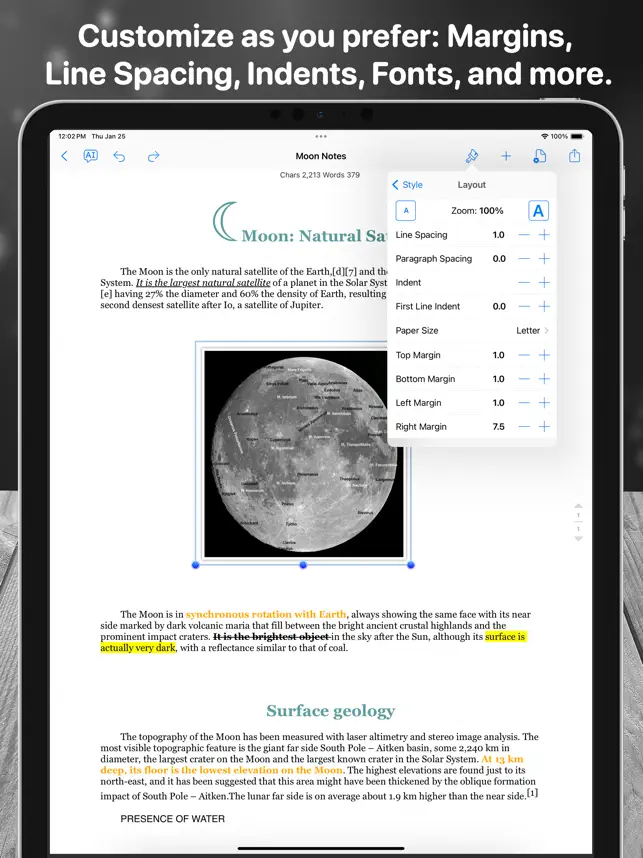Decrease Line Spacing value
This screenshot has height=858, width=643.
click(x=524, y=235)
